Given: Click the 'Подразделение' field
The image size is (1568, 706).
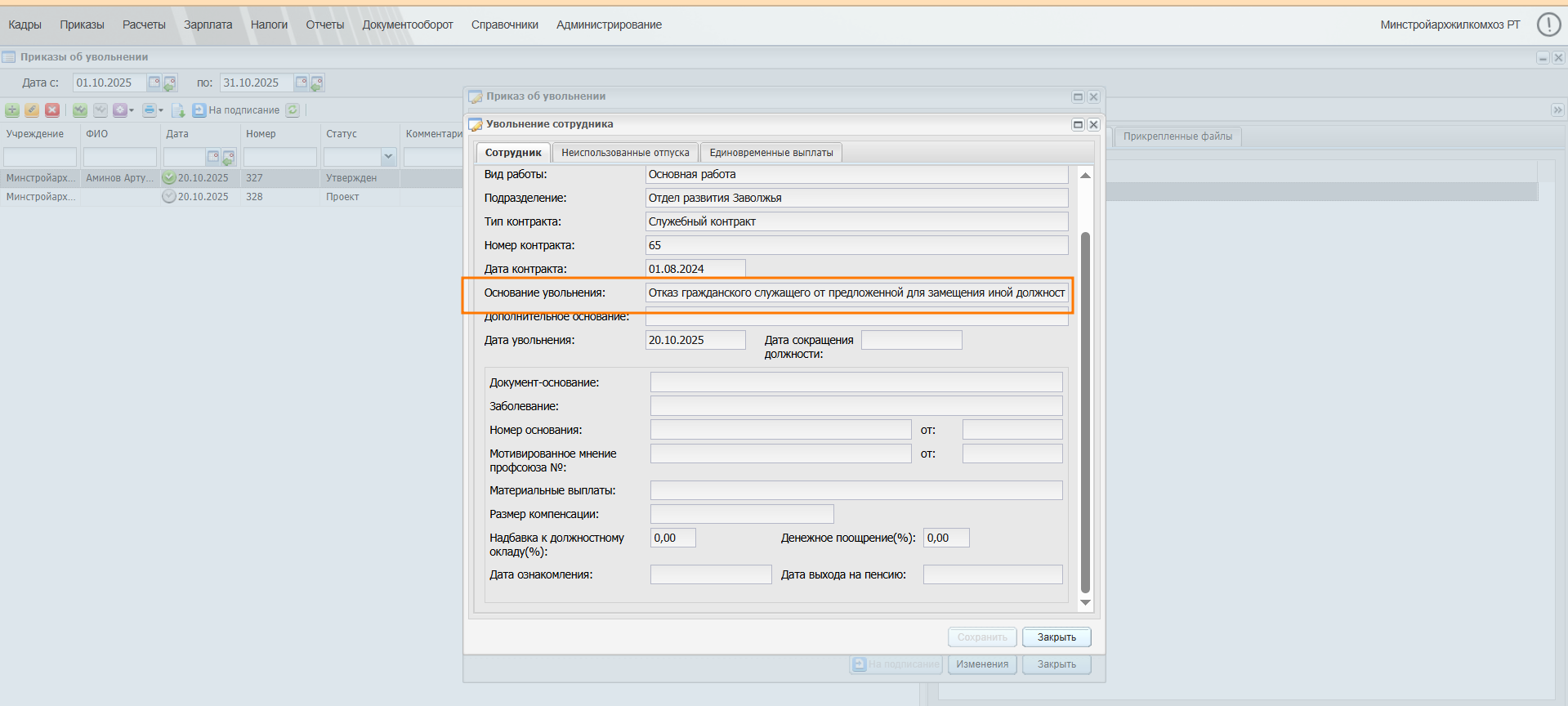Looking at the screenshot, I should pyautogui.click(x=856, y=198).
